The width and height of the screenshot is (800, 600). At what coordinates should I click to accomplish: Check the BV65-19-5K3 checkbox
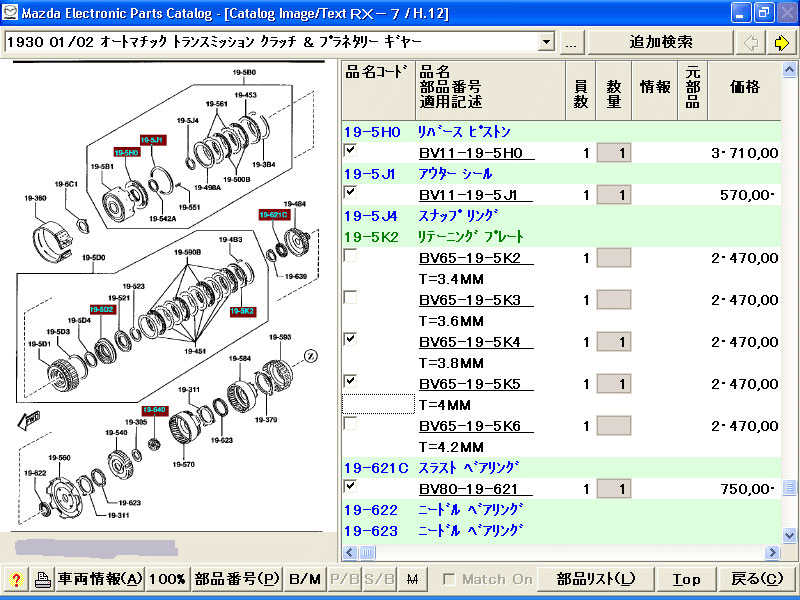point(351,297)
